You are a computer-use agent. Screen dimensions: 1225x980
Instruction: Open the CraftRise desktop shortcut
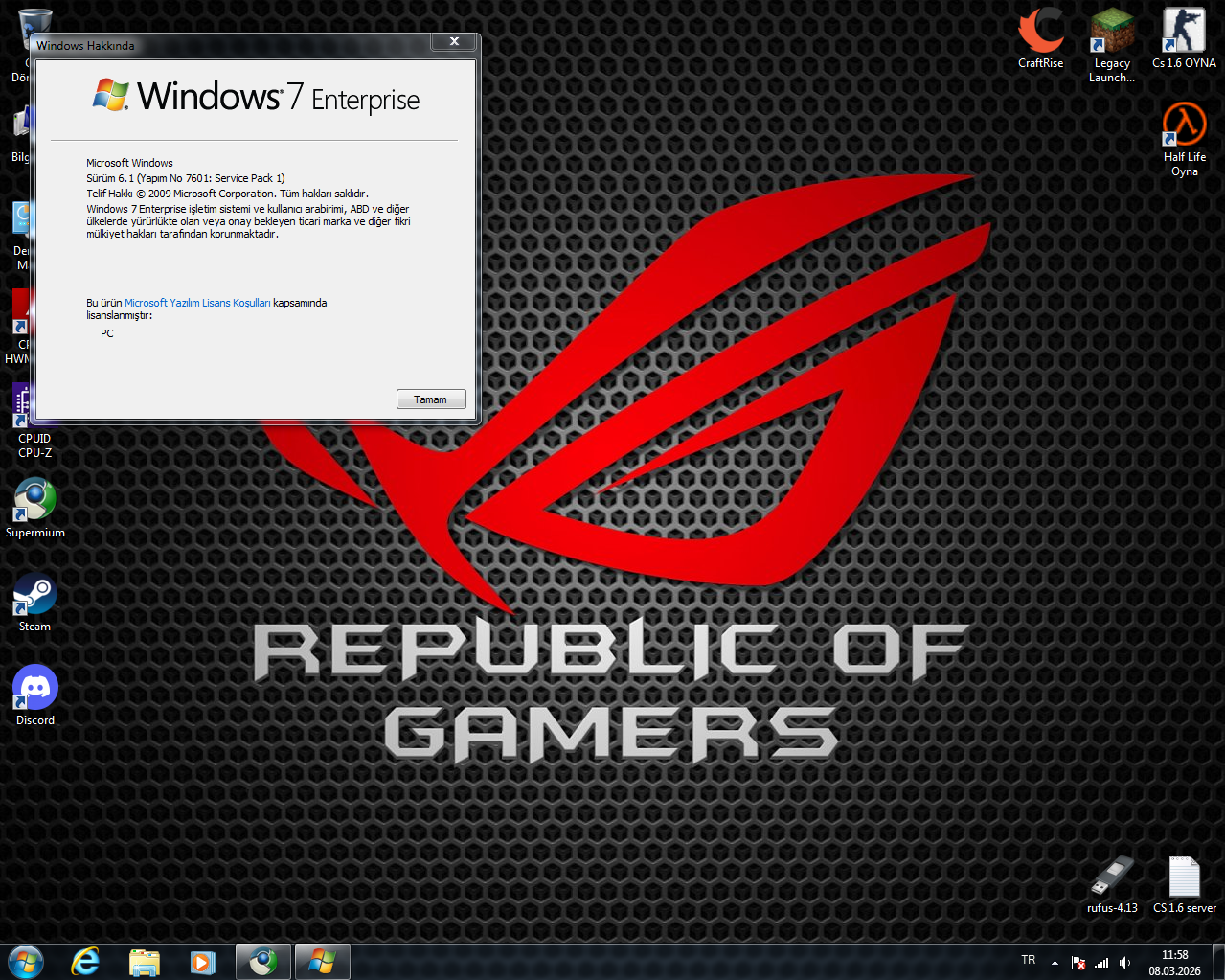point(1040,38)
